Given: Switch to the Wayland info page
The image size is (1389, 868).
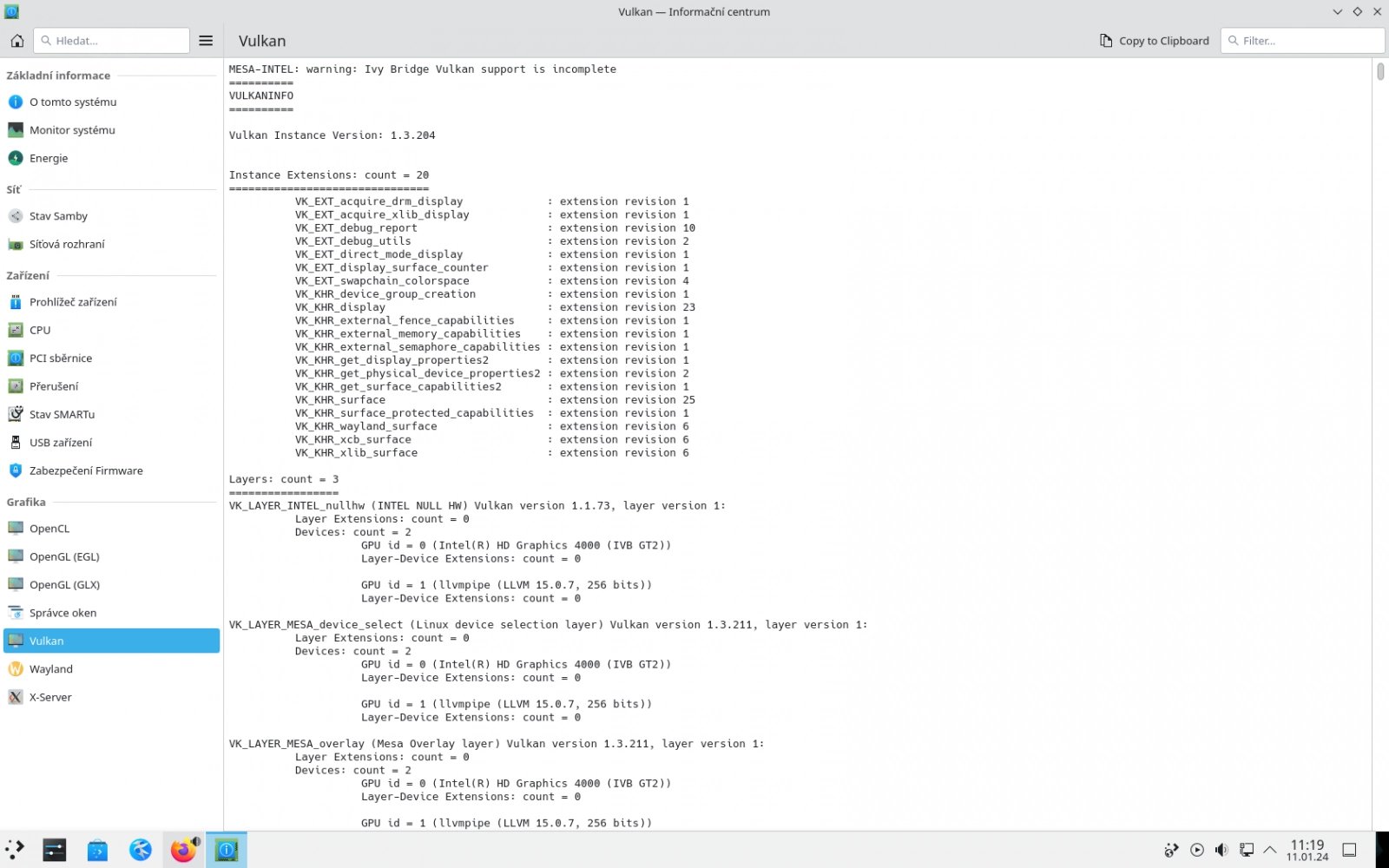Looking at the screenshot, I should [111, 669].
